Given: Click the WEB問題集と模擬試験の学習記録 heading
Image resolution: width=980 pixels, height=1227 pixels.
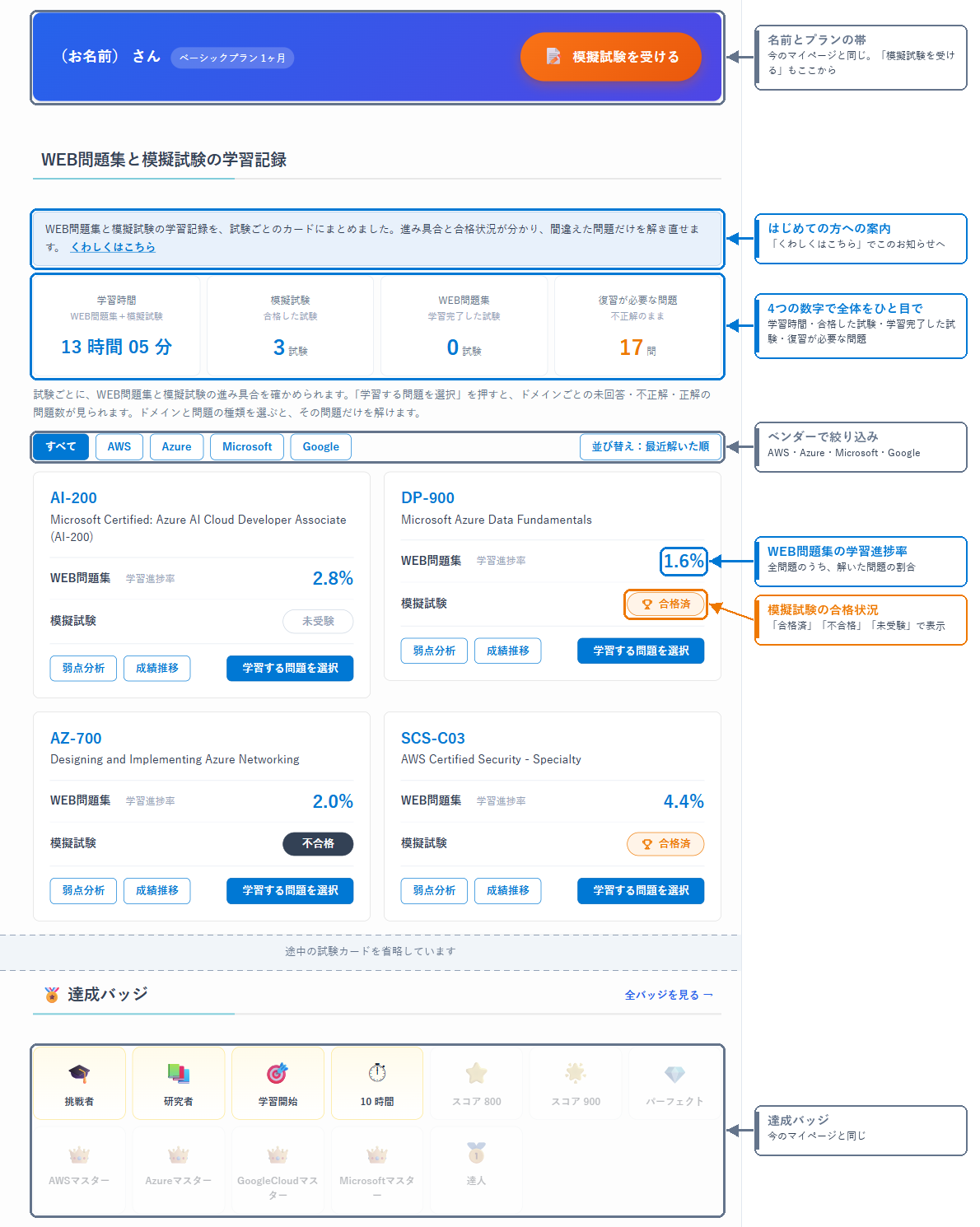Looking at the screenshot, I should pyautogui.click(x=164, y=160).
